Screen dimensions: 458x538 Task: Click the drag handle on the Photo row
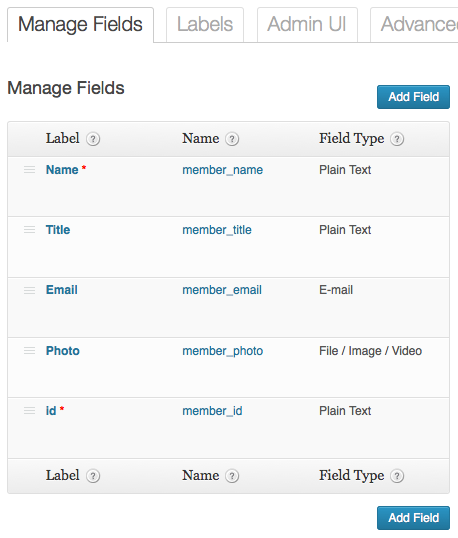click(30, 350)
